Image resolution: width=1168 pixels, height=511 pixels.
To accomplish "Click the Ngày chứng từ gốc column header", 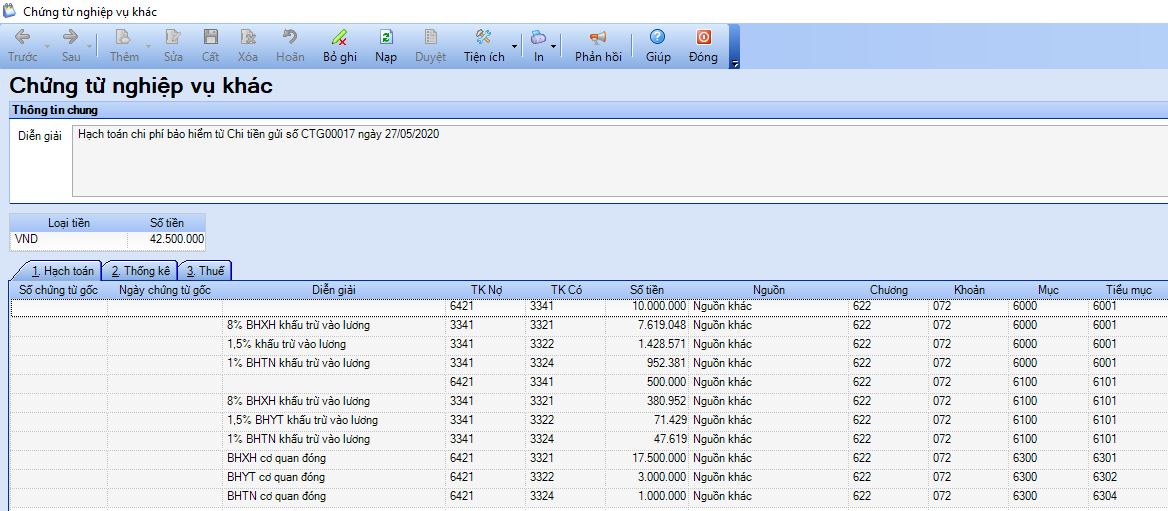I will (x=165, y=290).
